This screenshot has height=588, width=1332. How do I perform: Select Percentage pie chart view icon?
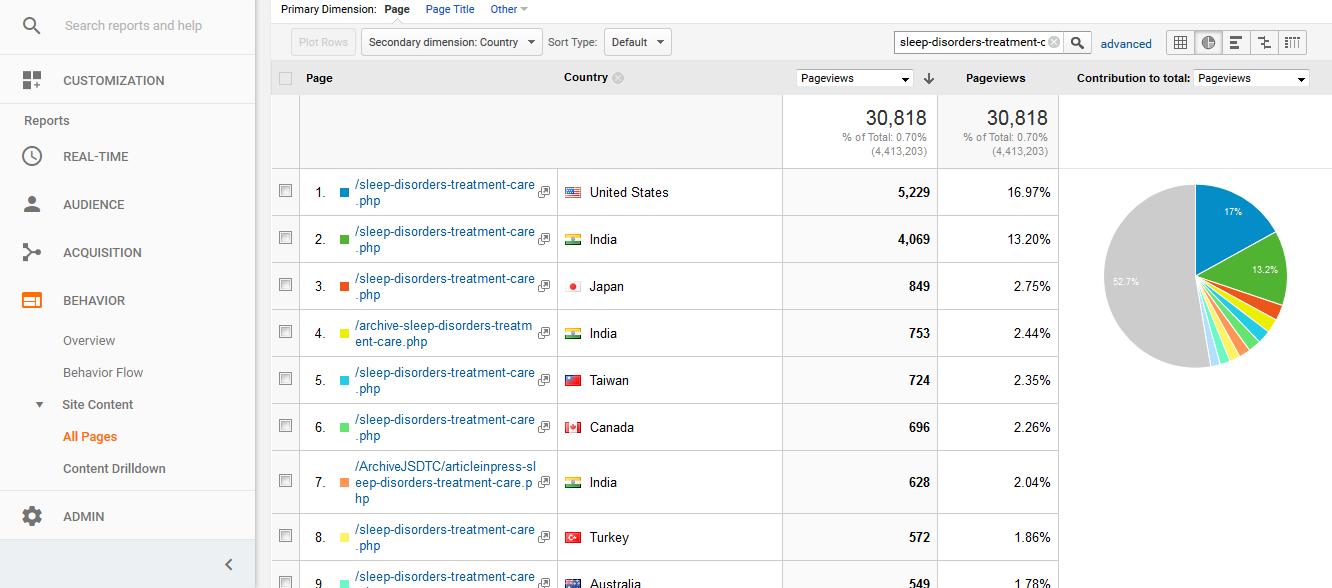(1209, 42)
